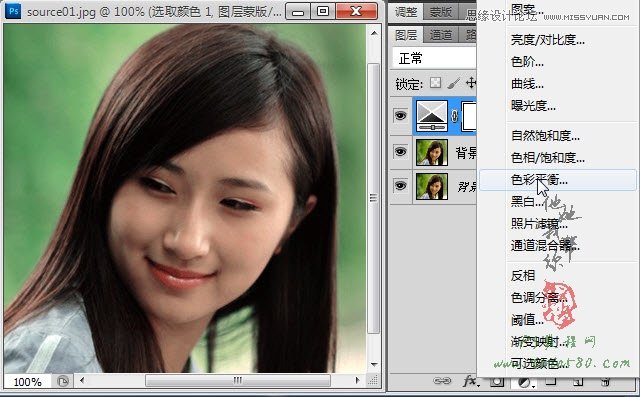Select 黑白... adjustment

click(x=527, y=202)
